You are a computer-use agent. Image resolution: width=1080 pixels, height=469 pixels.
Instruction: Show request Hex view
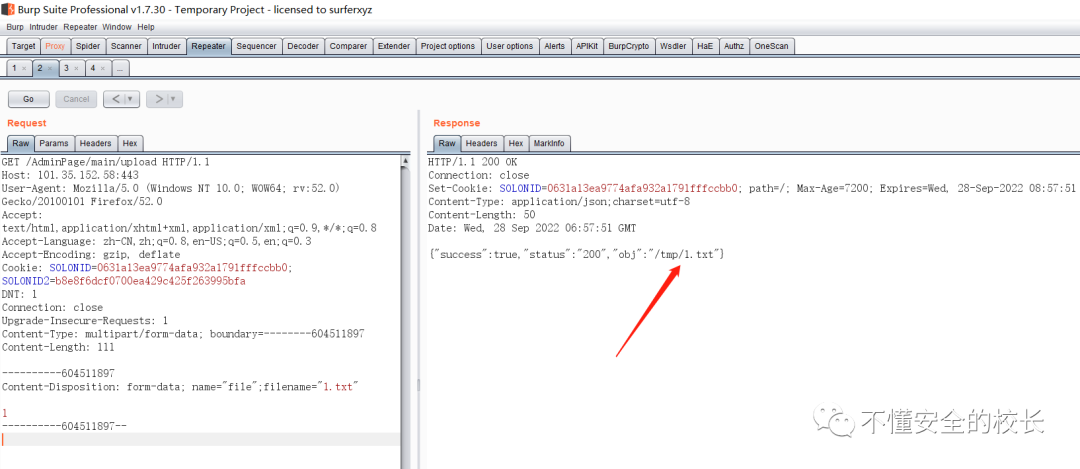coord(130,143)
